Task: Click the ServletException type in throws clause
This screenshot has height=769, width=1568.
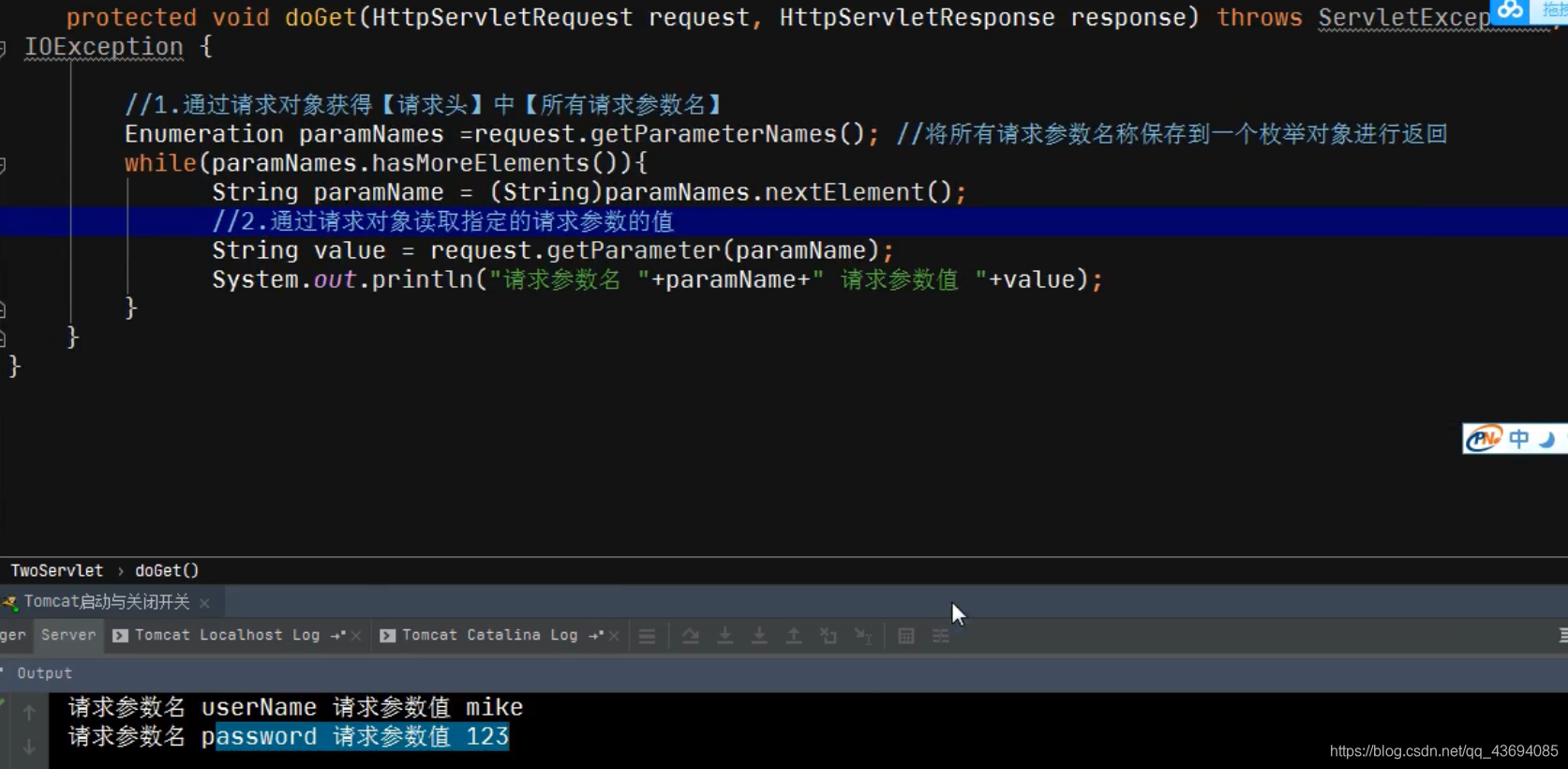Action: 1404,18
